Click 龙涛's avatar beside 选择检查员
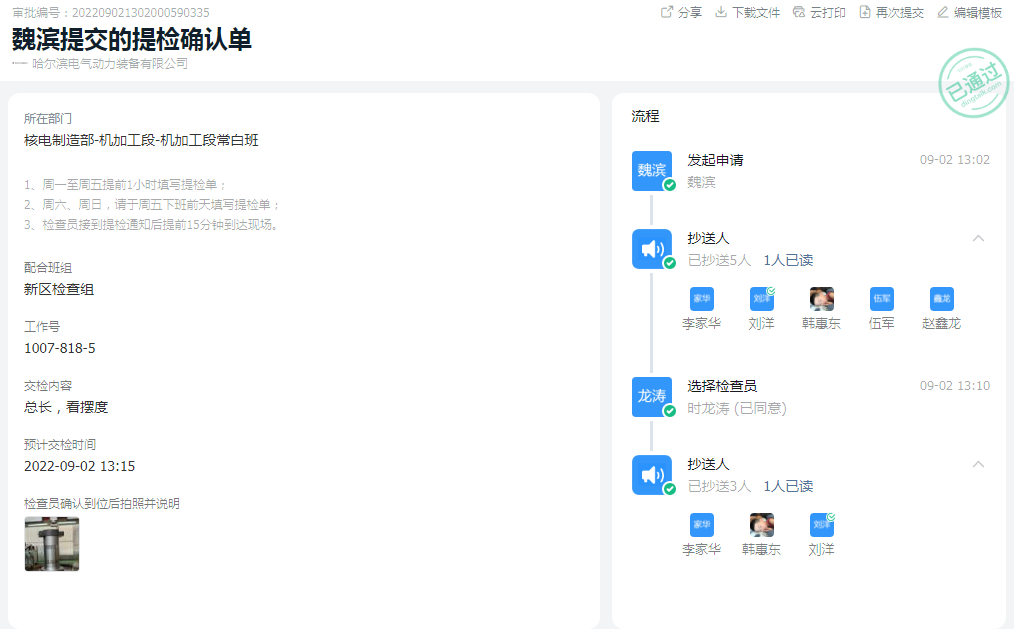This screenshot has height=629, width=1014. click(652, 396)
